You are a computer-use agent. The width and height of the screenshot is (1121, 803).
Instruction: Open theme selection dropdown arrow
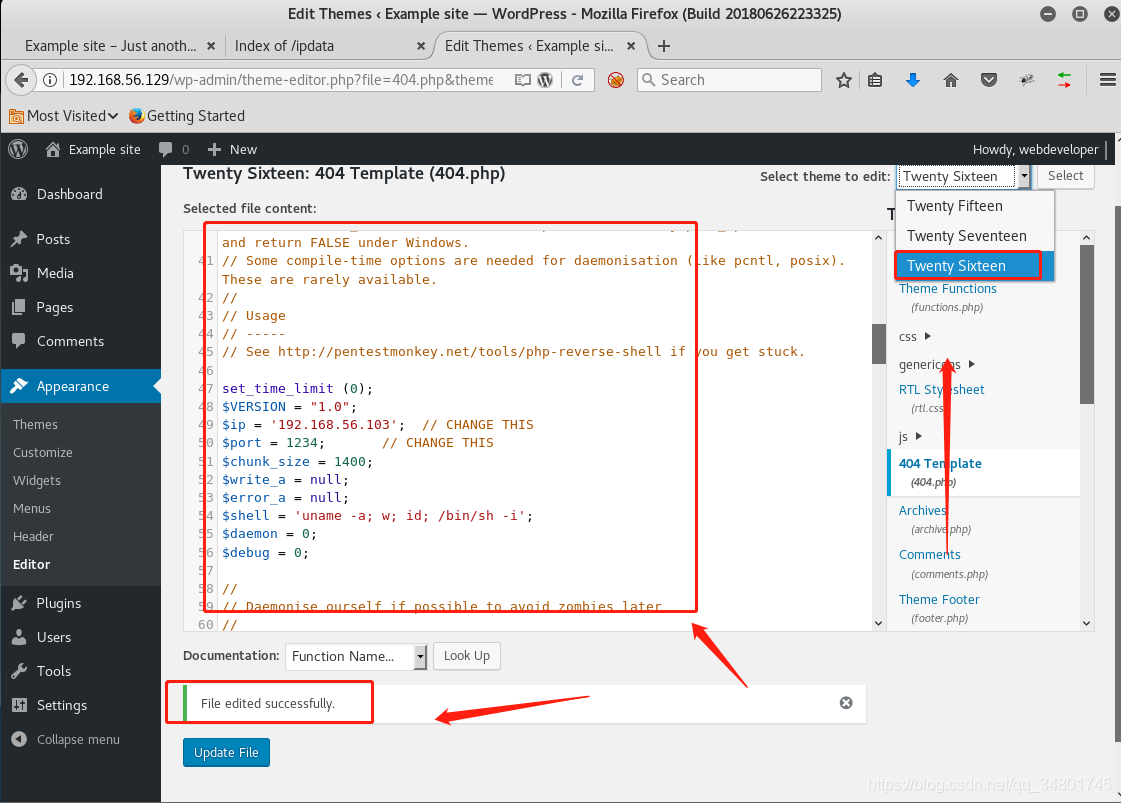coord(1024,176)
